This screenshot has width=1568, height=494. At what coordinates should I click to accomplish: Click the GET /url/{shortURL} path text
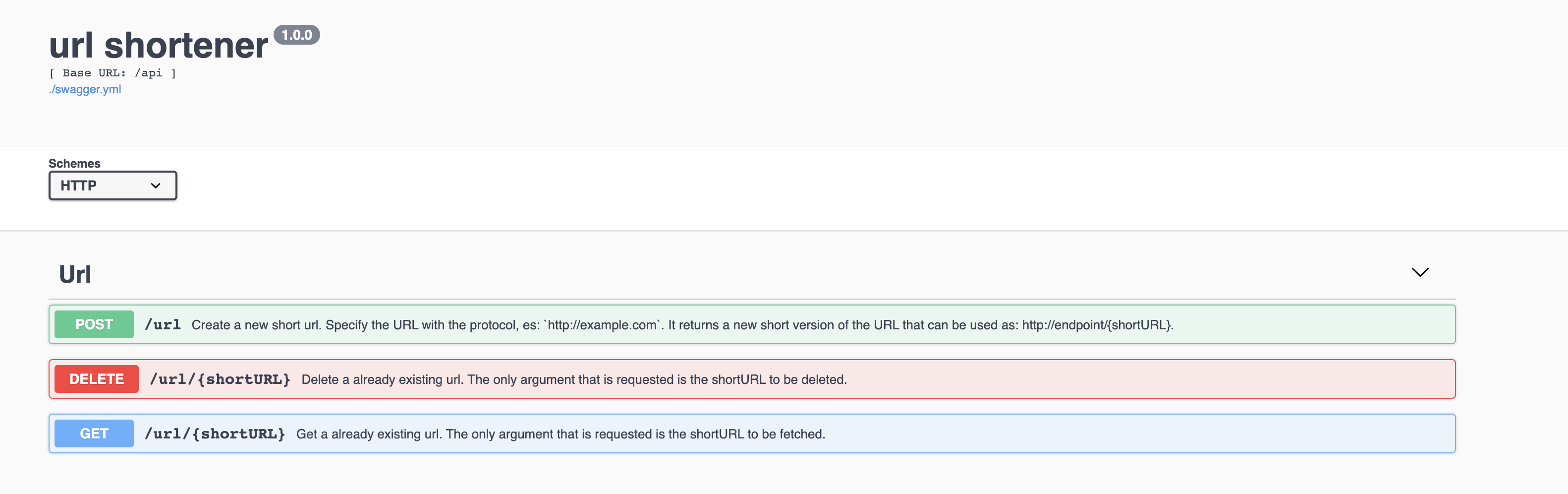(214, 433)
